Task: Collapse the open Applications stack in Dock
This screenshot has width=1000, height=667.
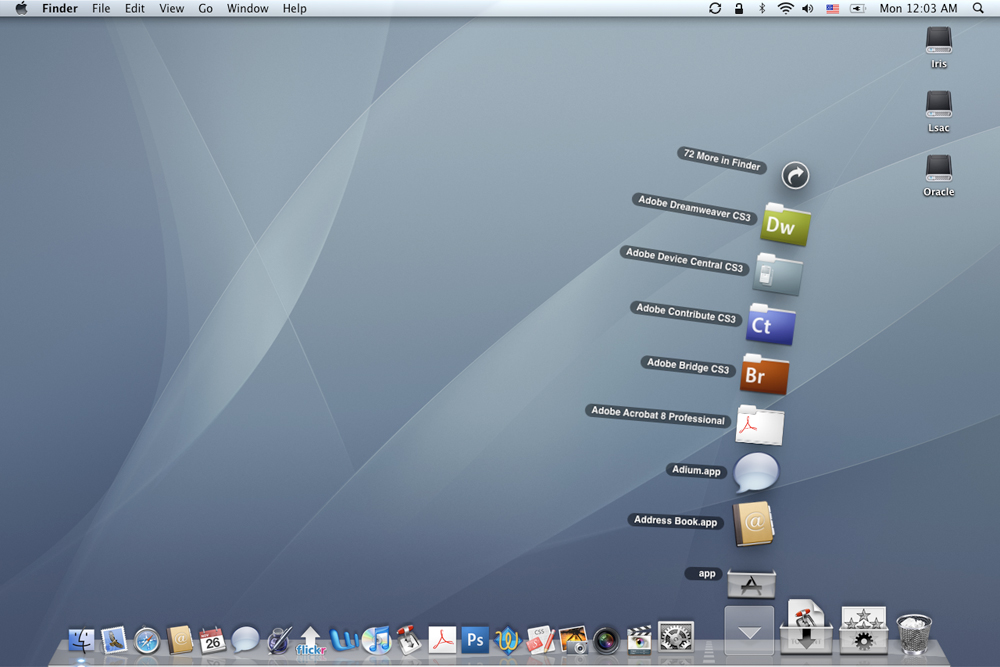Action: (749, 631)
